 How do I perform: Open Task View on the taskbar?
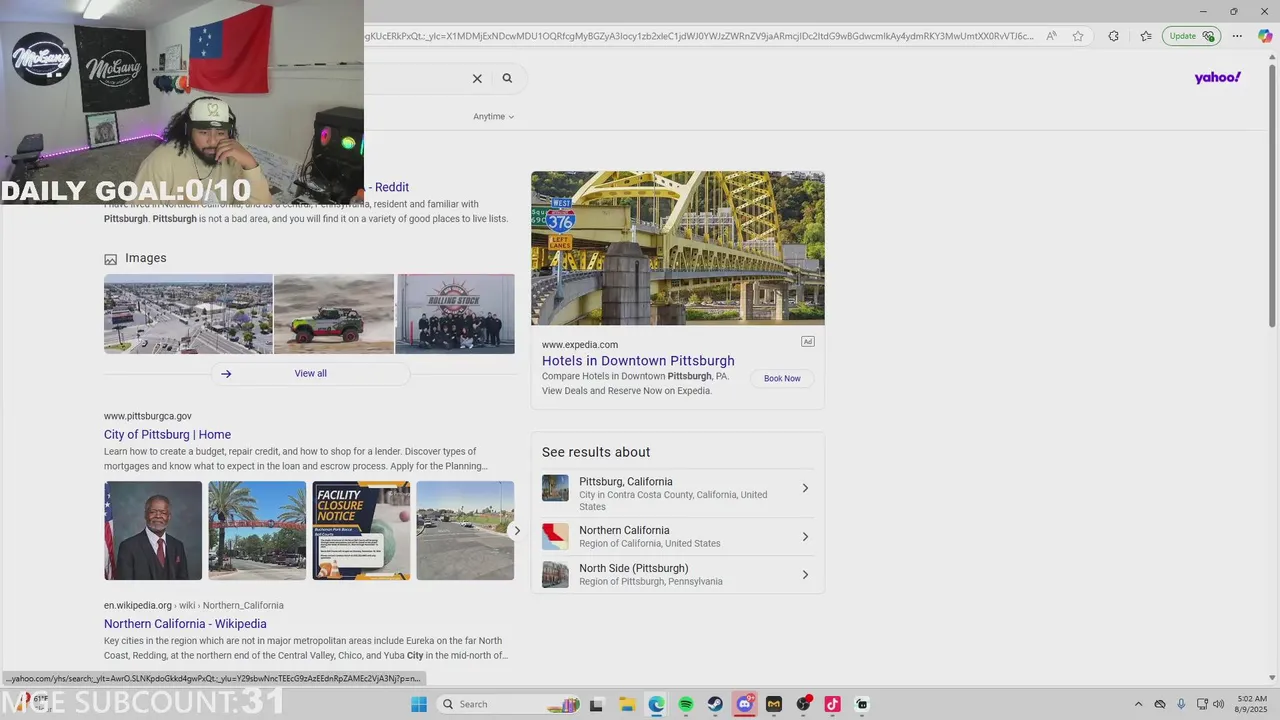[x=596, y=704]
